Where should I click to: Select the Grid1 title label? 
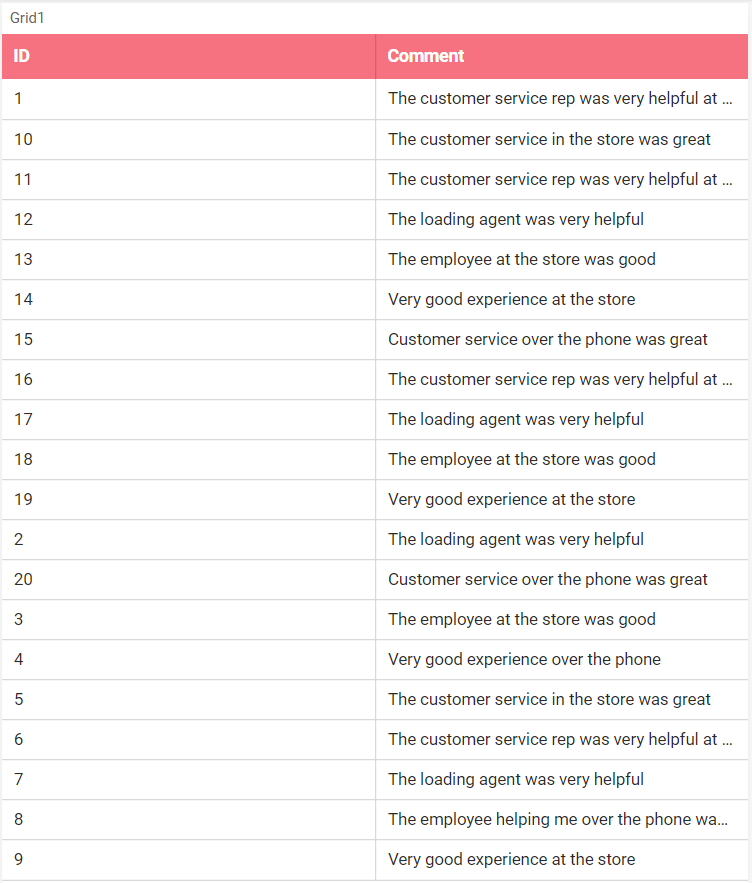tap(27, 18)
